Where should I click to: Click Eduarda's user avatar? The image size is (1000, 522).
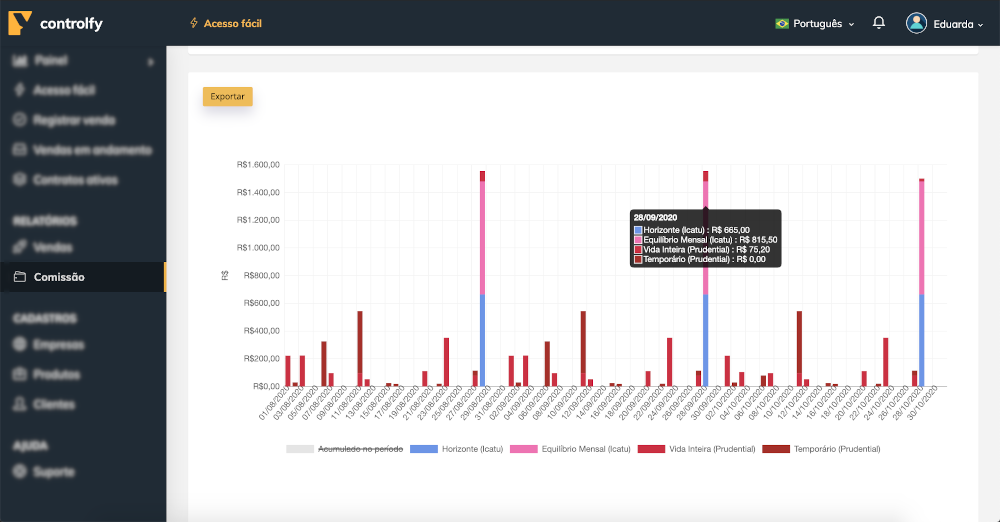(x=916, y=23)
